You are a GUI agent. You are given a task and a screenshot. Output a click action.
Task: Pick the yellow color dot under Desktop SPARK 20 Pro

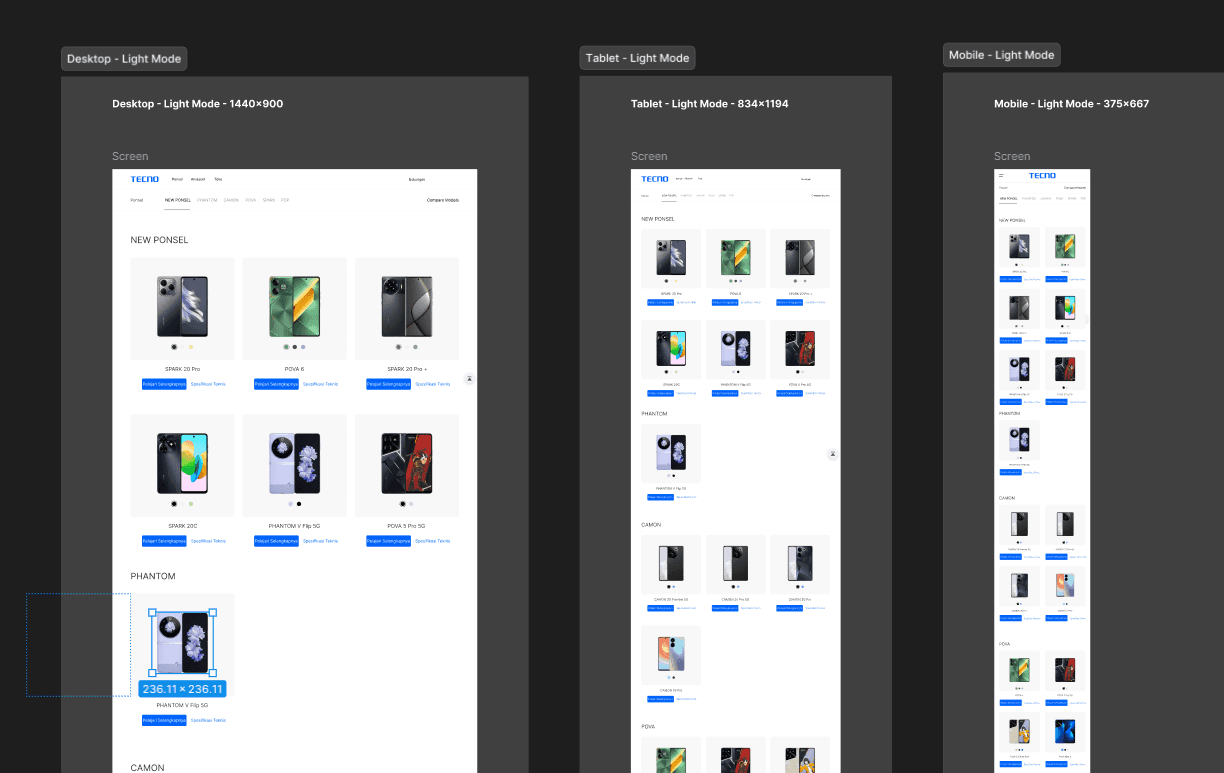pos(191,347)
